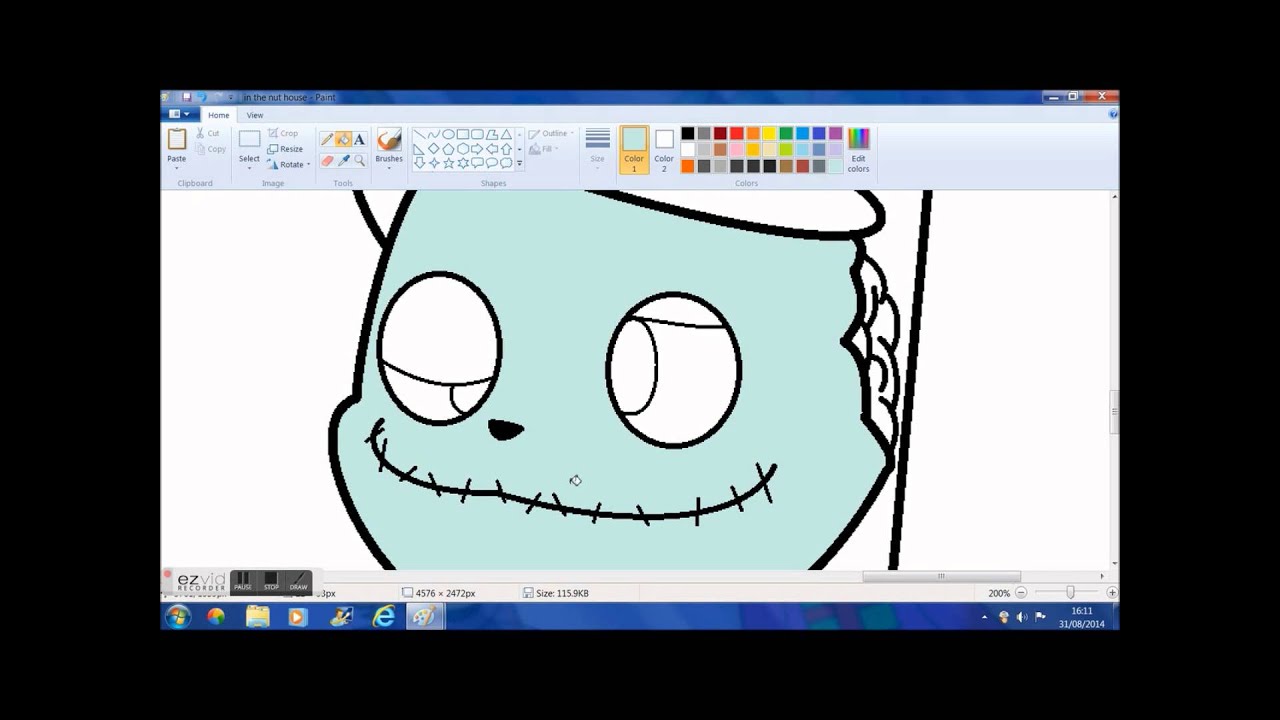Click the Cut scissors button
This screenshot has width=1280, height=720.
[207, 133]
